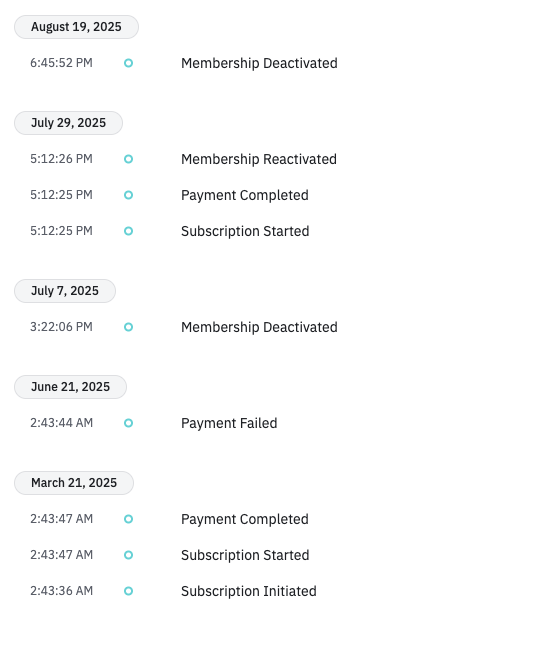This screenshot has width=538, height=648.
Task: Click the Subscription Initiated event text
Action: 249,591
